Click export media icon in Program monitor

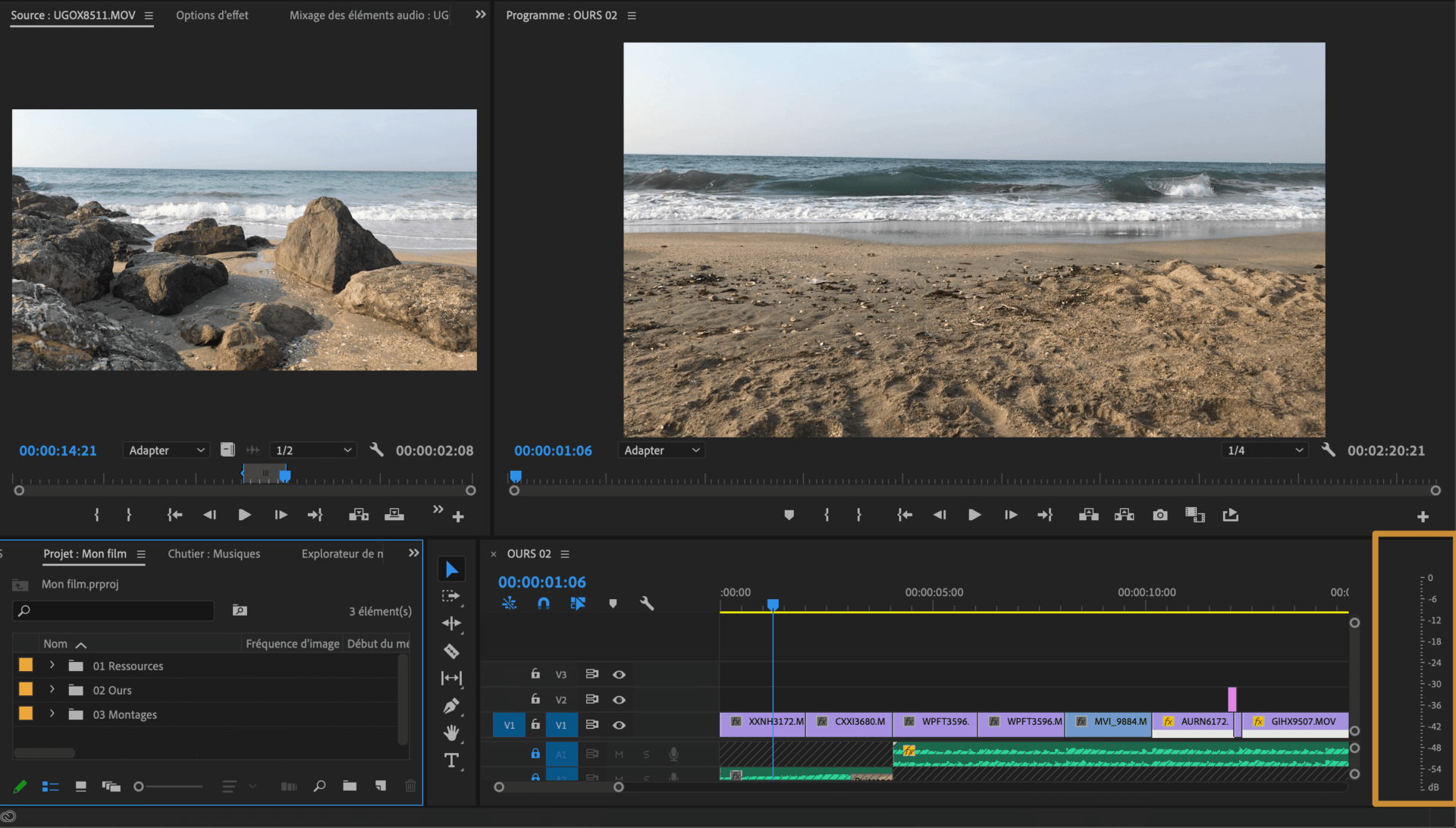tap(1231, 515)
